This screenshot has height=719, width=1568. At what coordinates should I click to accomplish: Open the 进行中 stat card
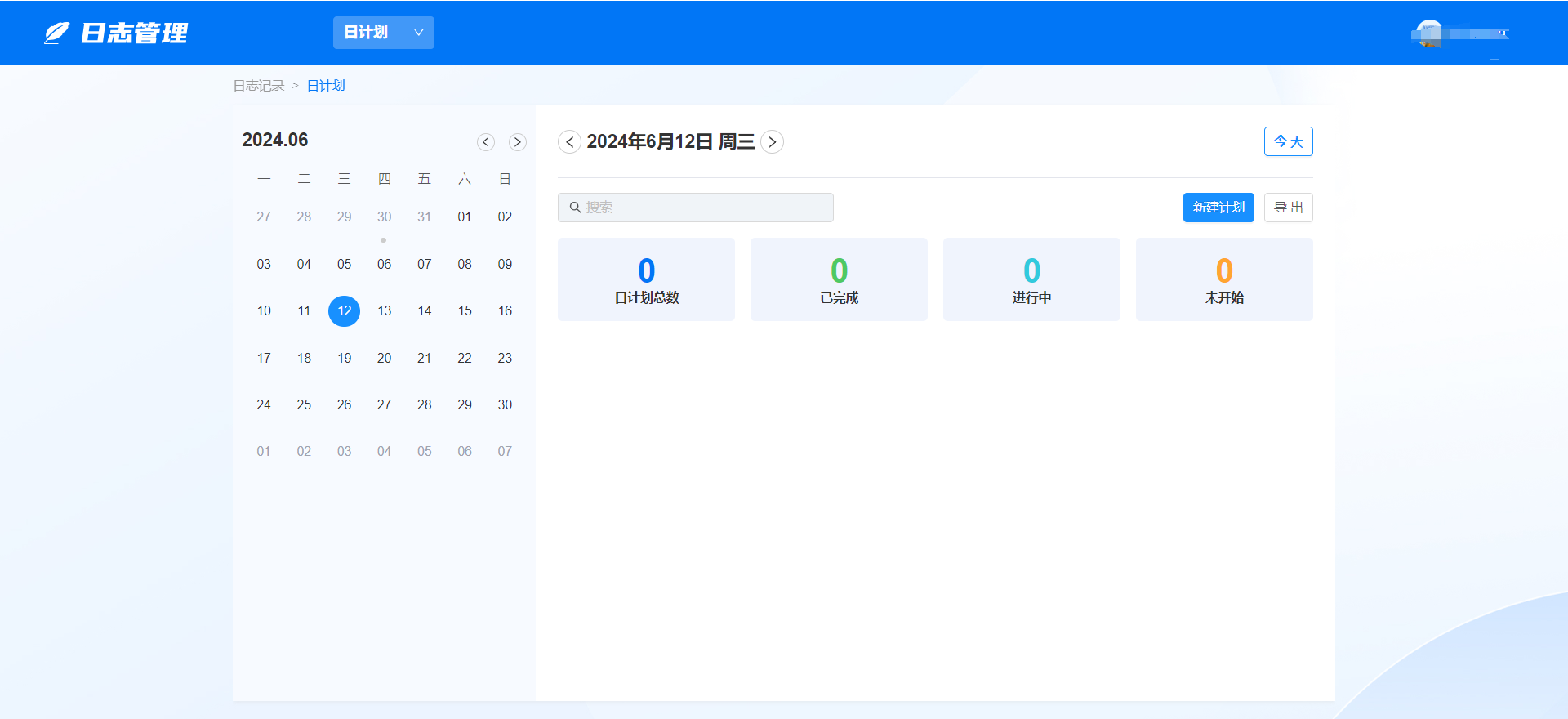[1031, 279]
